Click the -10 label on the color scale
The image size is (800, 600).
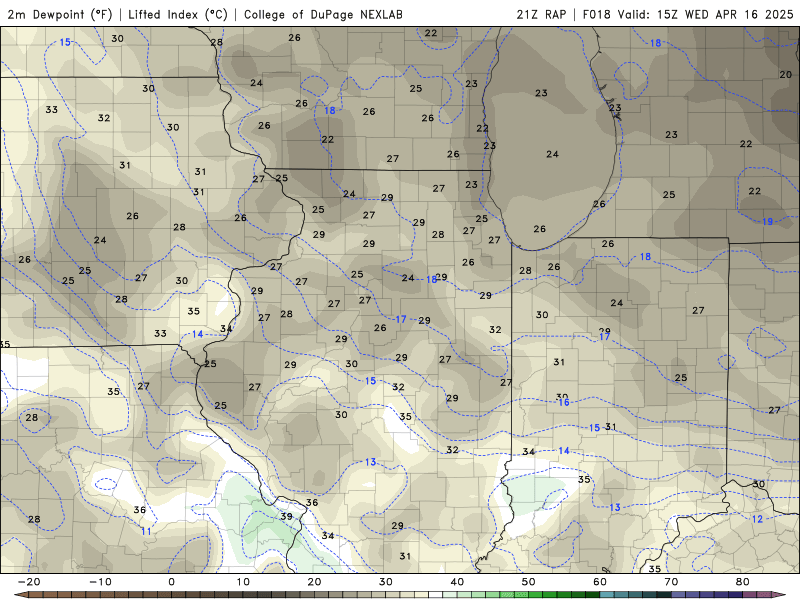[100, 582]
